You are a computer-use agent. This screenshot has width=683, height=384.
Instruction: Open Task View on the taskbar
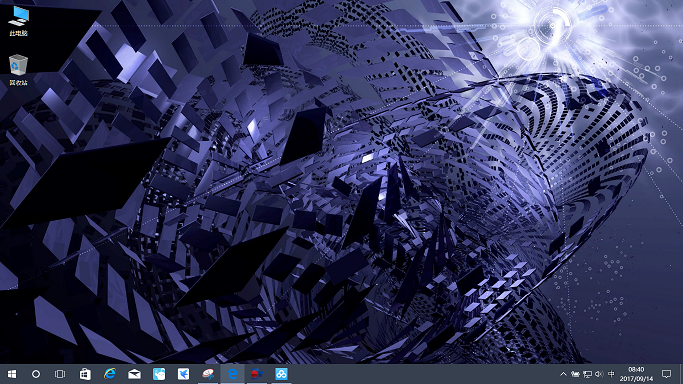pos(60,374)
